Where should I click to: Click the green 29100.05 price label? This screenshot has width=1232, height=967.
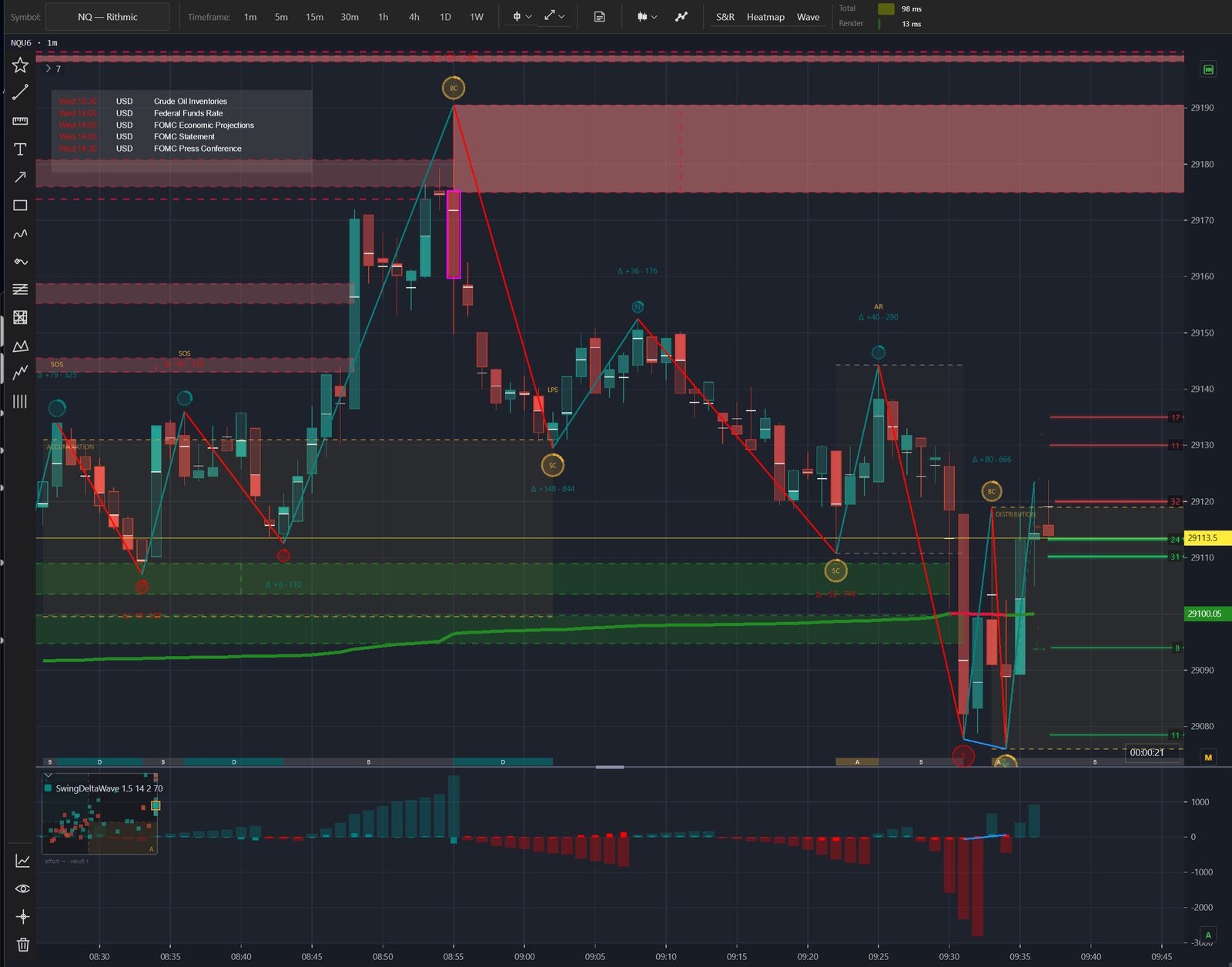(1207, 614)
